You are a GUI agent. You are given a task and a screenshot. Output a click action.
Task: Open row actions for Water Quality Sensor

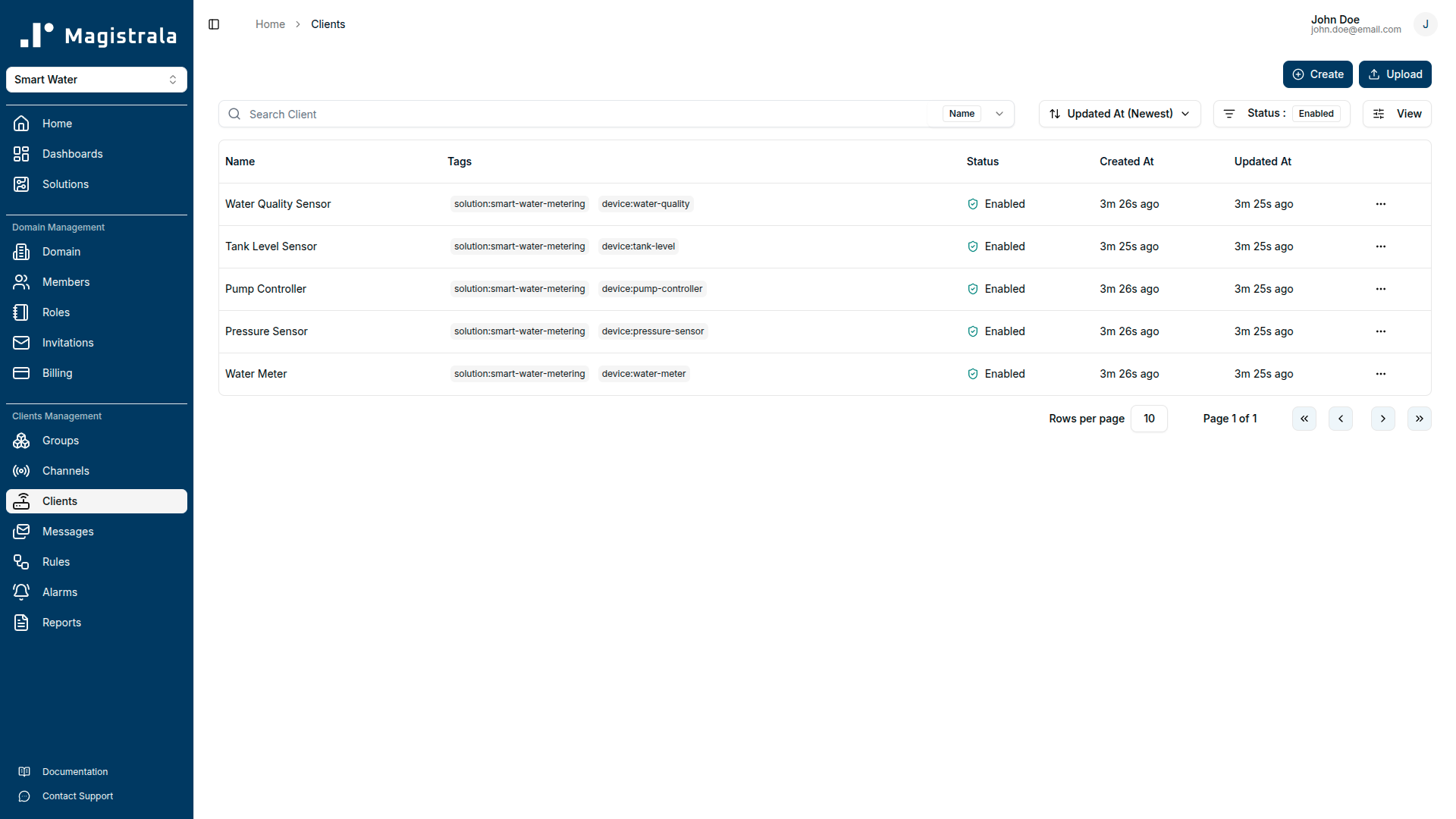point(1380,204)
